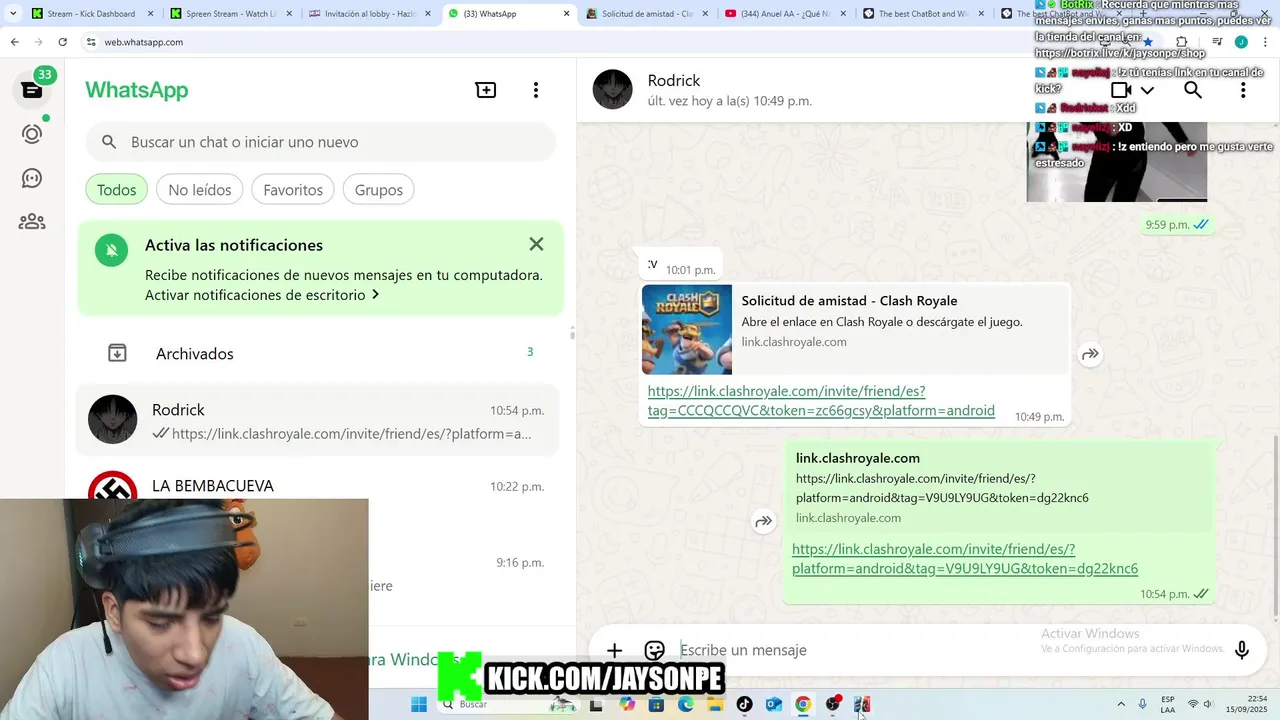
Task: Open the LA BEMBACUEVA group avatar
Action: coord(112,487)
